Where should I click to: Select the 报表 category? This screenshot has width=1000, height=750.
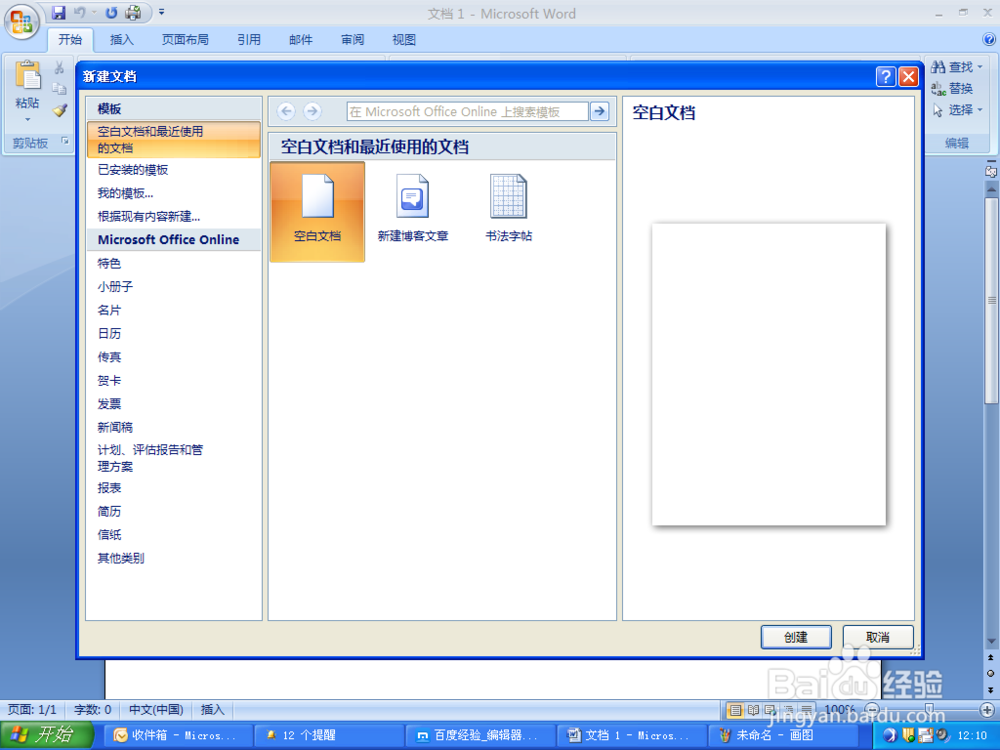[109, 488]
